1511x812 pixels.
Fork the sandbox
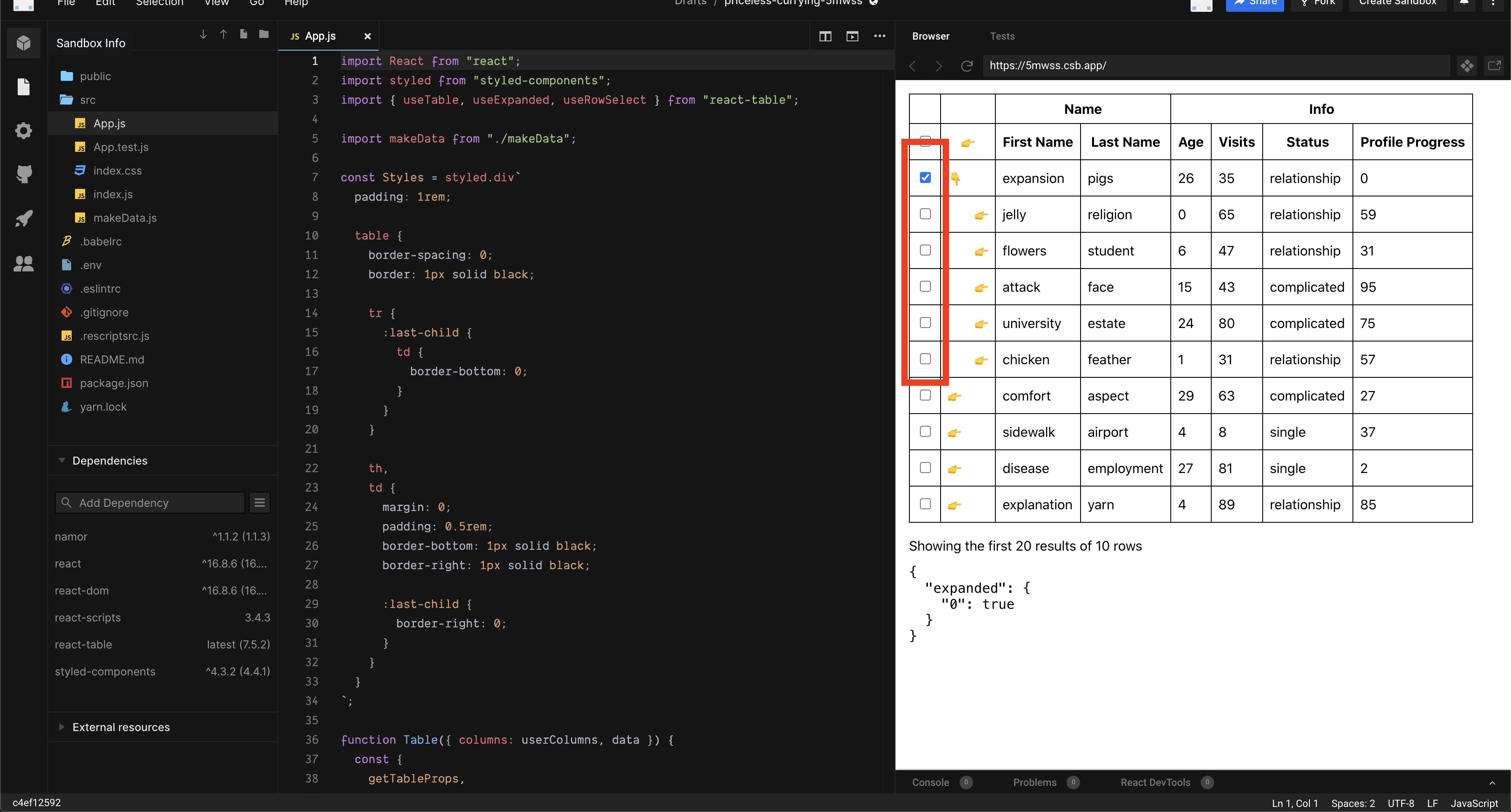click(1316, 3)
